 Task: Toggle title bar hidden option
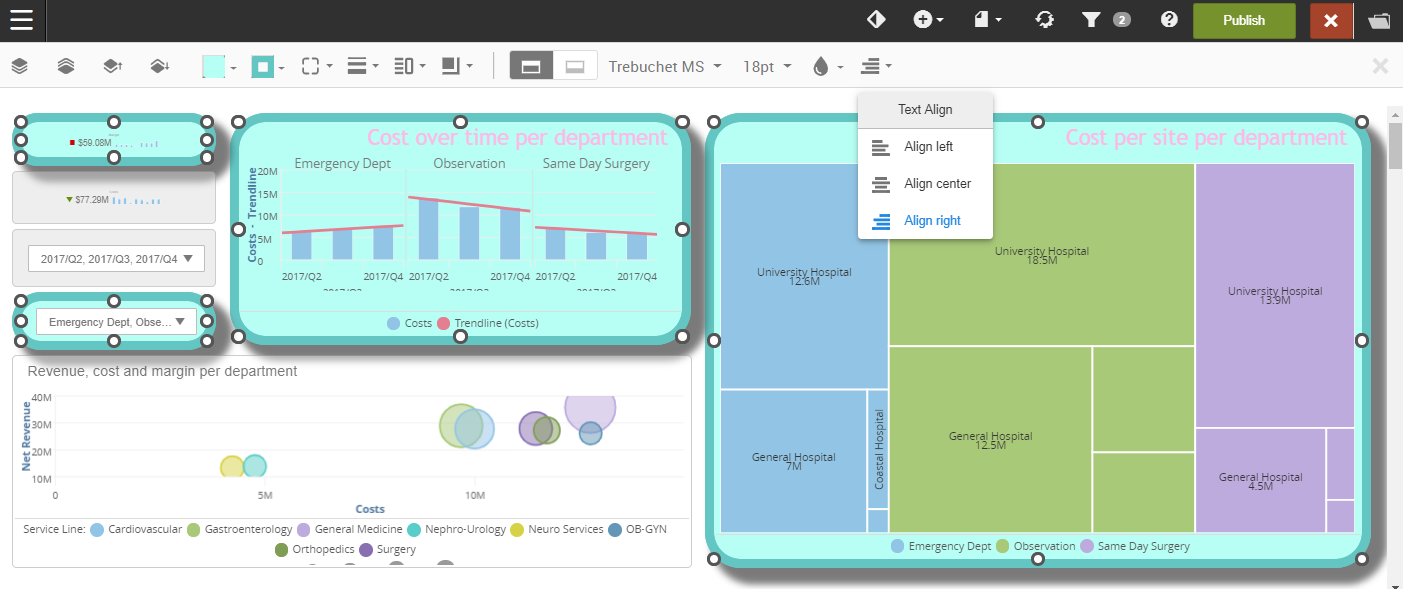coord(575,67)
